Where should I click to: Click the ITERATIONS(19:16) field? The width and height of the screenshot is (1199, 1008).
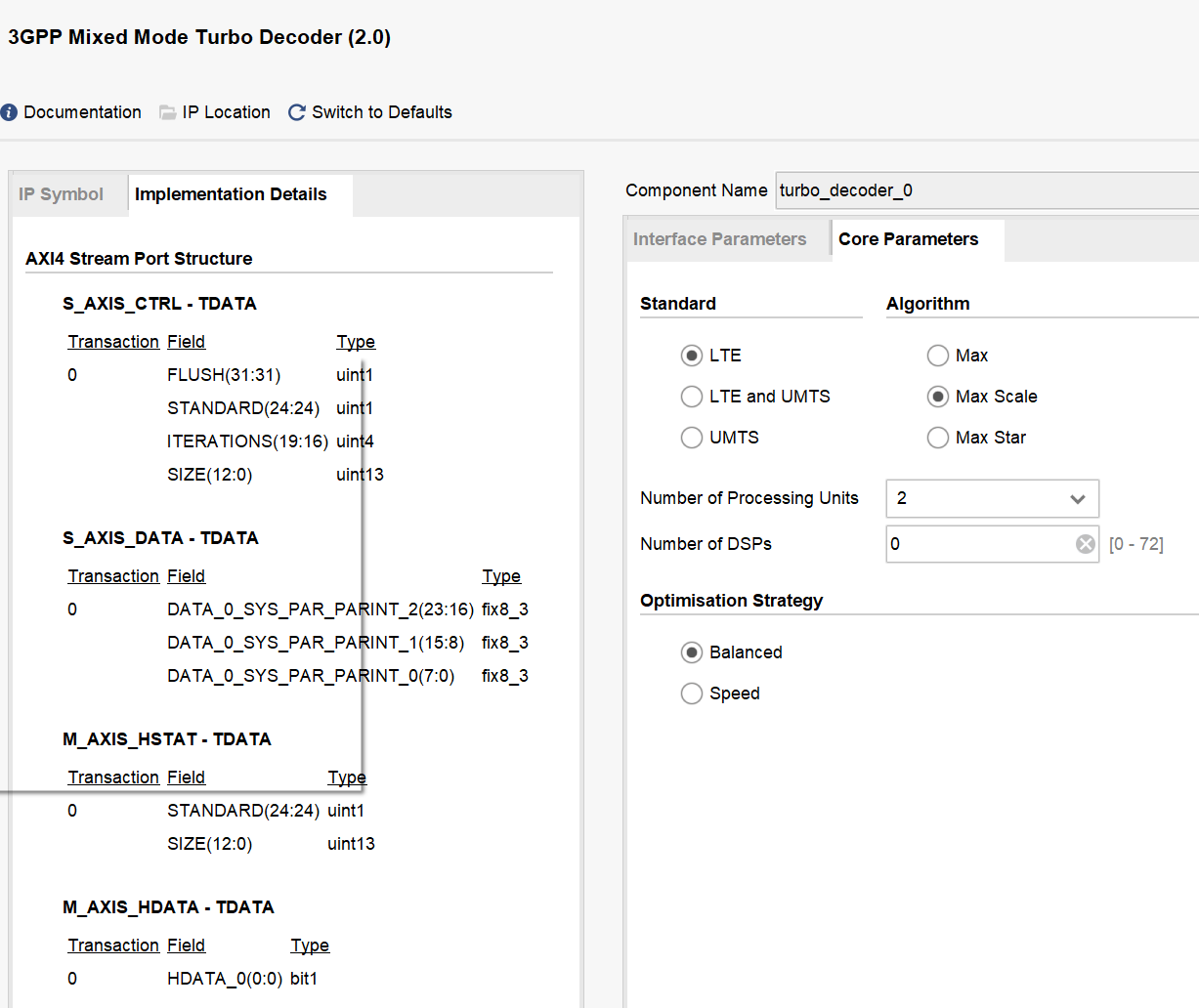pyautogui.click(x=247, y=441)
